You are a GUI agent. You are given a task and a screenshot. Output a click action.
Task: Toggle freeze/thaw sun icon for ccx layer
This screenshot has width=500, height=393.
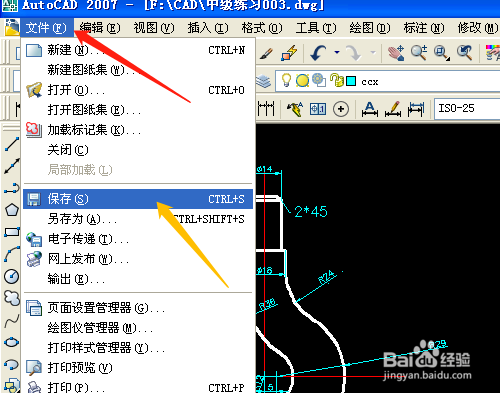(x=302, y=81)
